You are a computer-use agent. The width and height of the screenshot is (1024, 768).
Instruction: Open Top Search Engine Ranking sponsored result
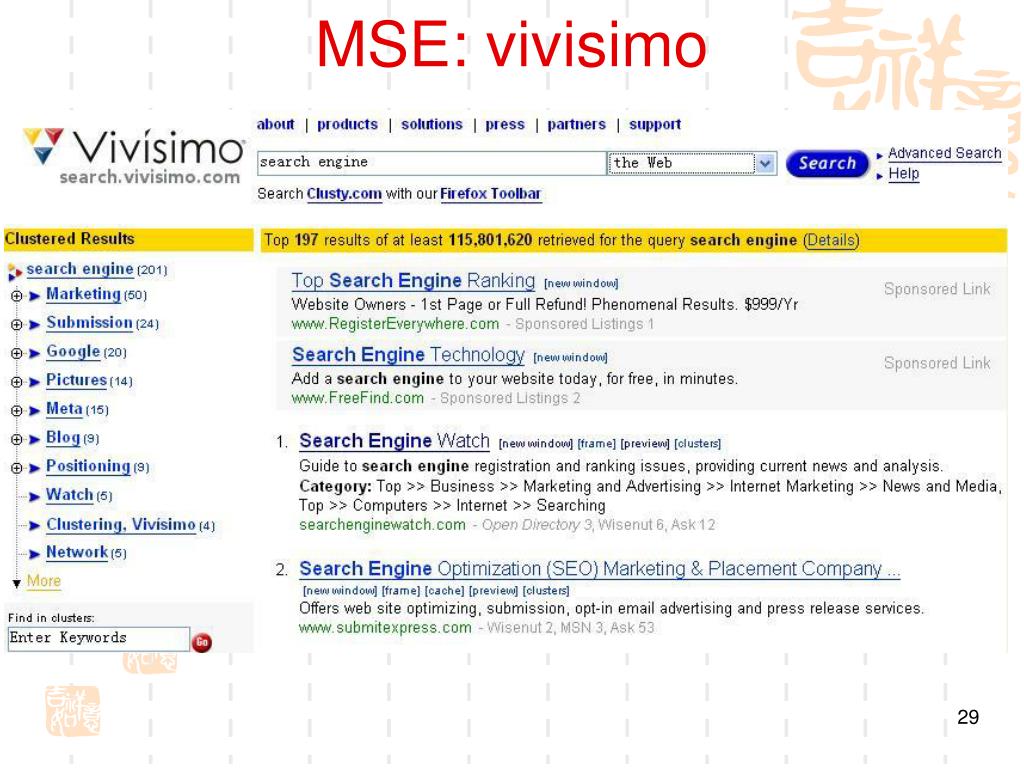[413, 281]
